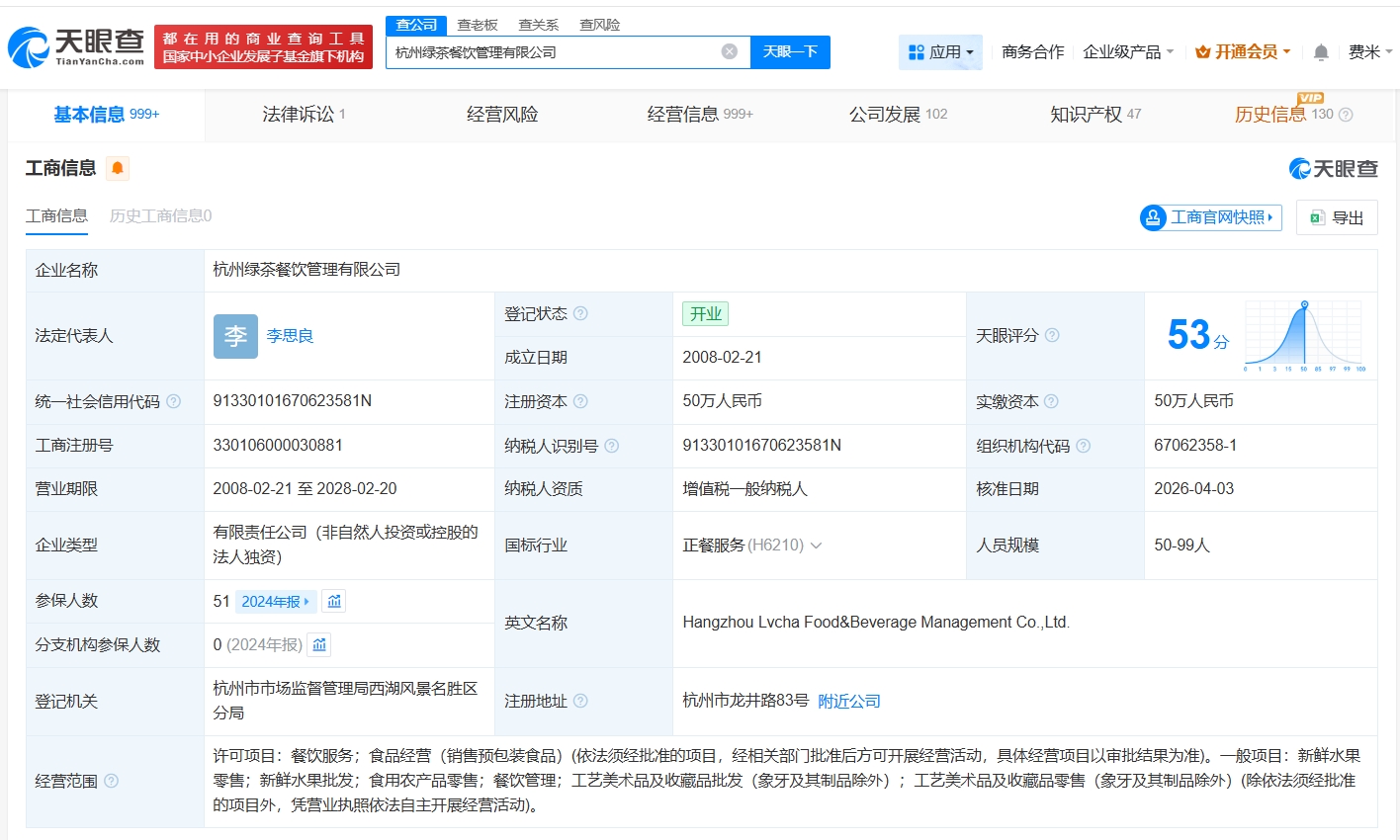This screenshot has height=840, width=1400.
Task: Open chart icon next to 2024年报
Action: [334, 601]
